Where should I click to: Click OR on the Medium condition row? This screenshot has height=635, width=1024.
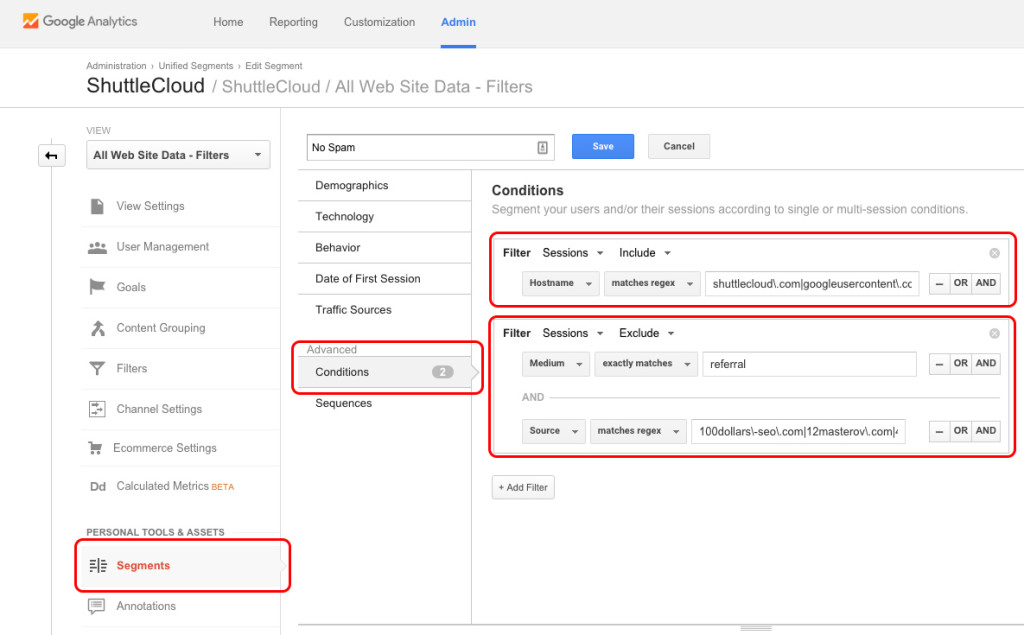click(x=961, y=364)
